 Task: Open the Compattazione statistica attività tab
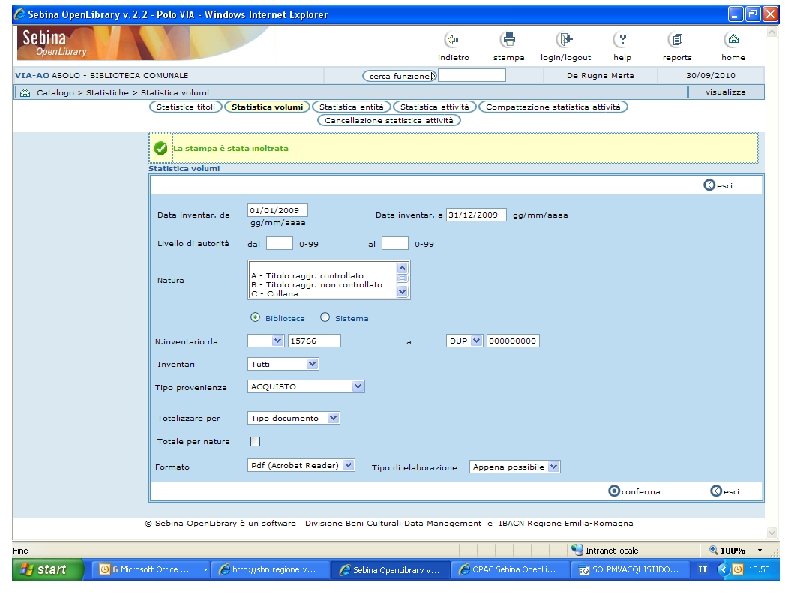(553, 107)
